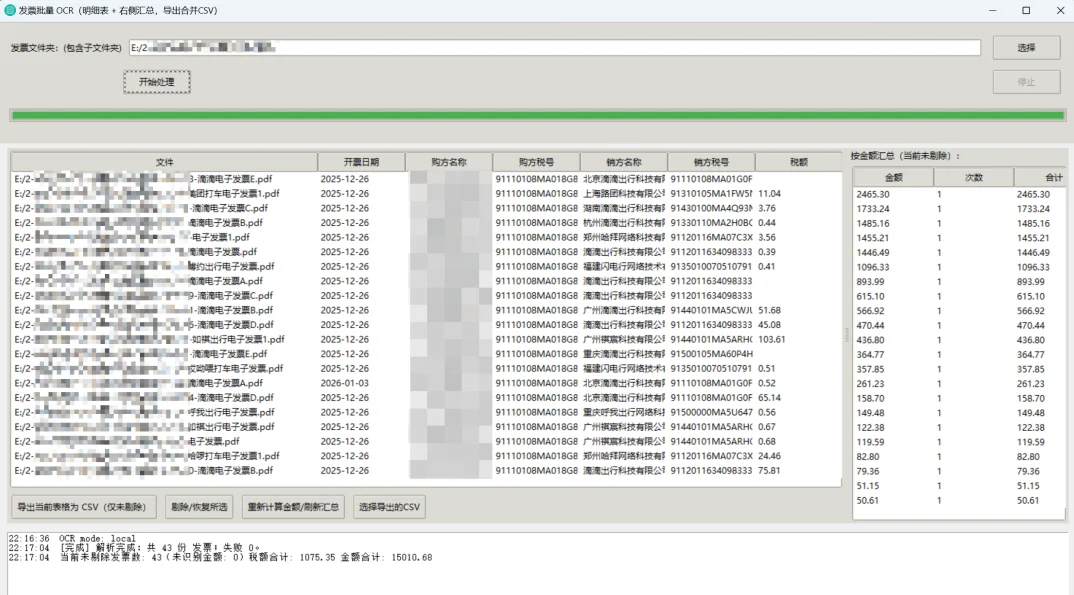
Task: Click seller name 重庆呼我出行网络科技
Action: [x=623, y=412]
